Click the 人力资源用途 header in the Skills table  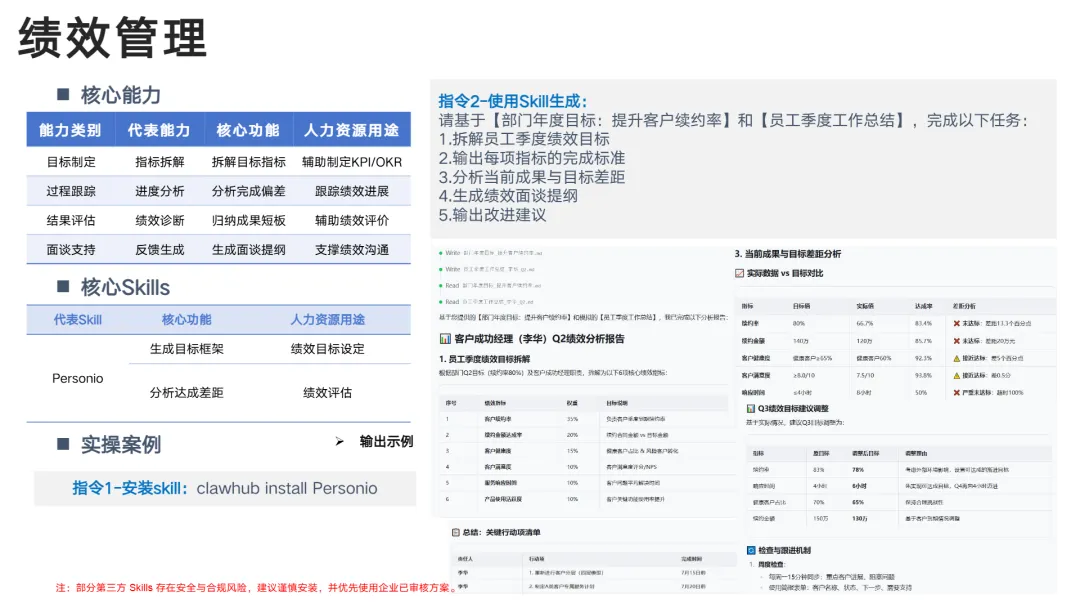[x=328, y=319]
